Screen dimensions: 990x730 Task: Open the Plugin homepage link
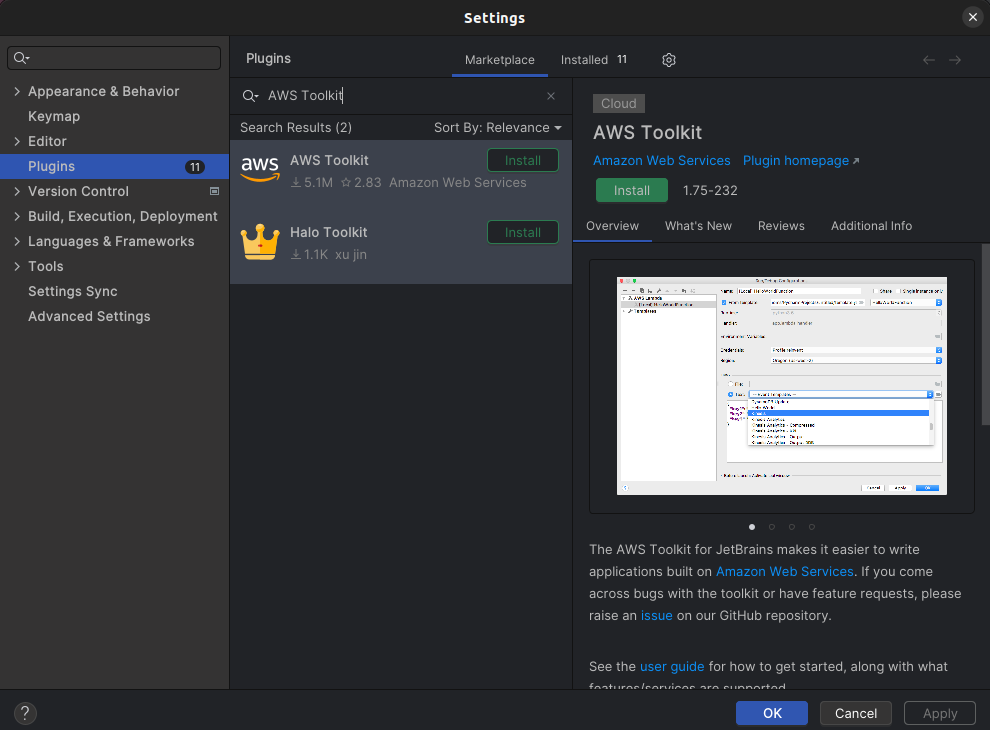click(x=793, y=160)
